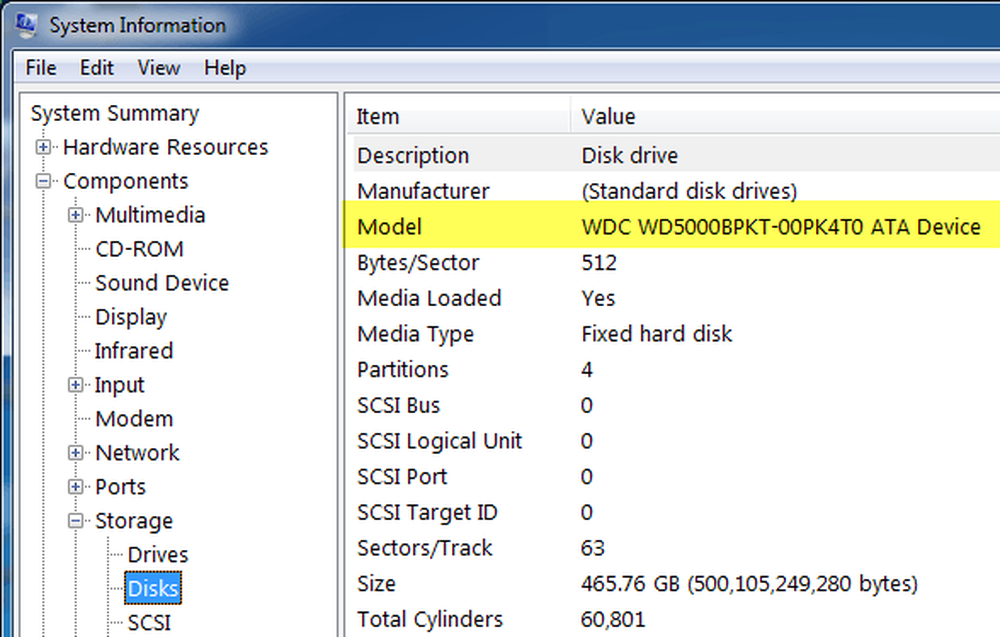Select the Ports tree item
1000x637 pixels.
121,487
